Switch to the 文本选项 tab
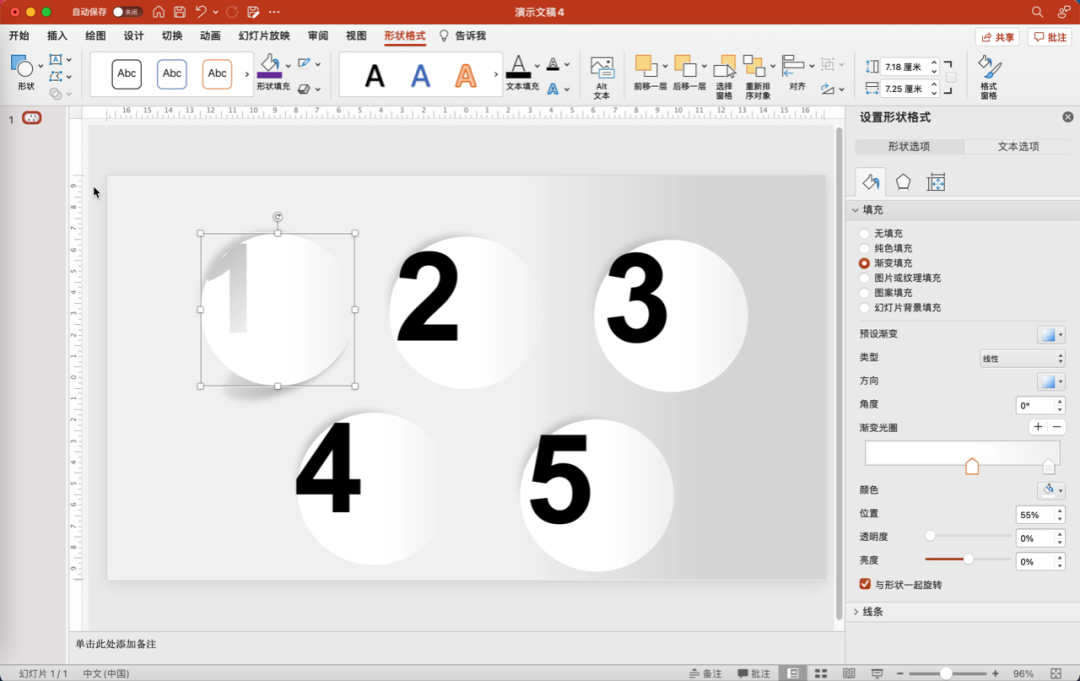The image size is (1080, 681). (x=1018, y=146)
